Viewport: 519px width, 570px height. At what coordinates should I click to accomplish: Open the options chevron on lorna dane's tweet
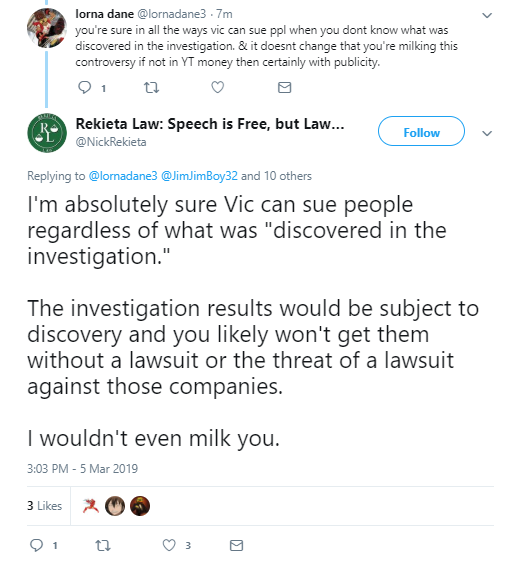(487, 15)
